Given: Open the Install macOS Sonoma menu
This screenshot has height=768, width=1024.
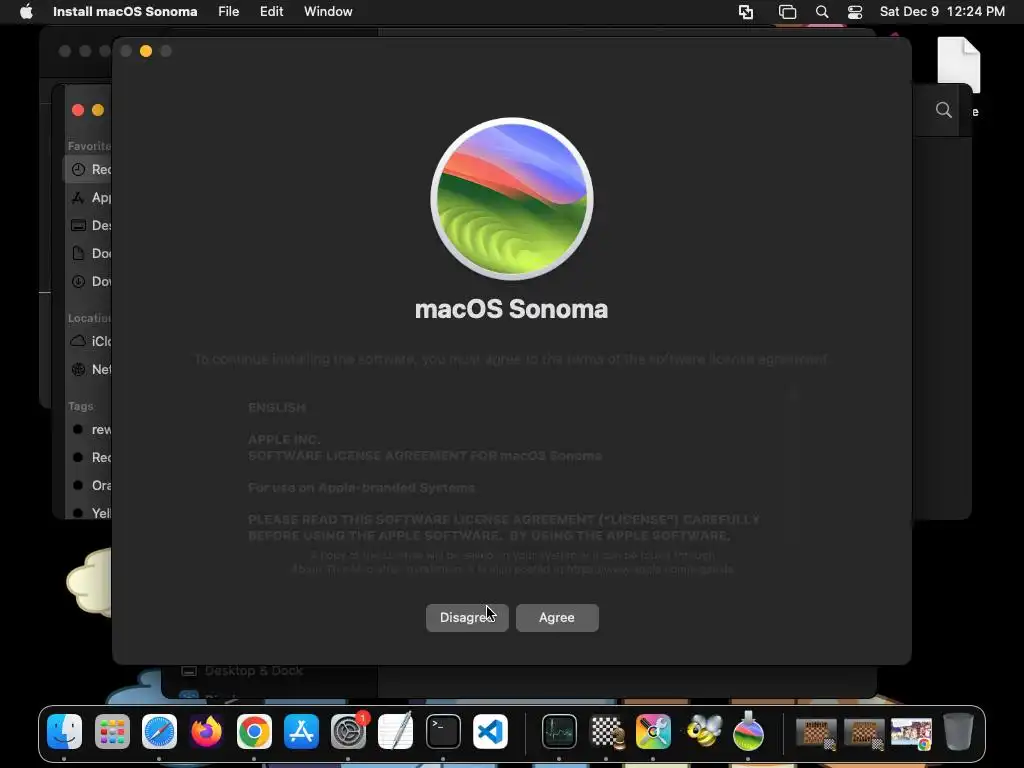Looking at the screenshot, I should point(125,12).
